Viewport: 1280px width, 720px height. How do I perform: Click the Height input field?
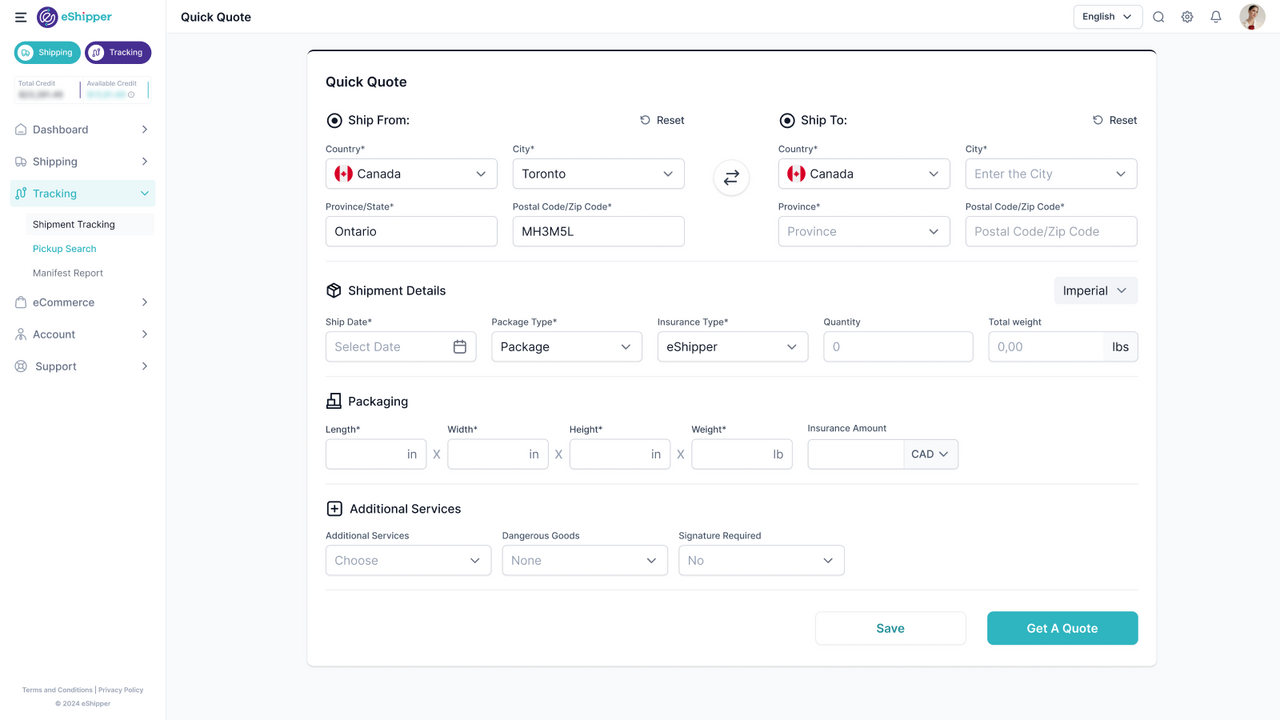(620, 454)
